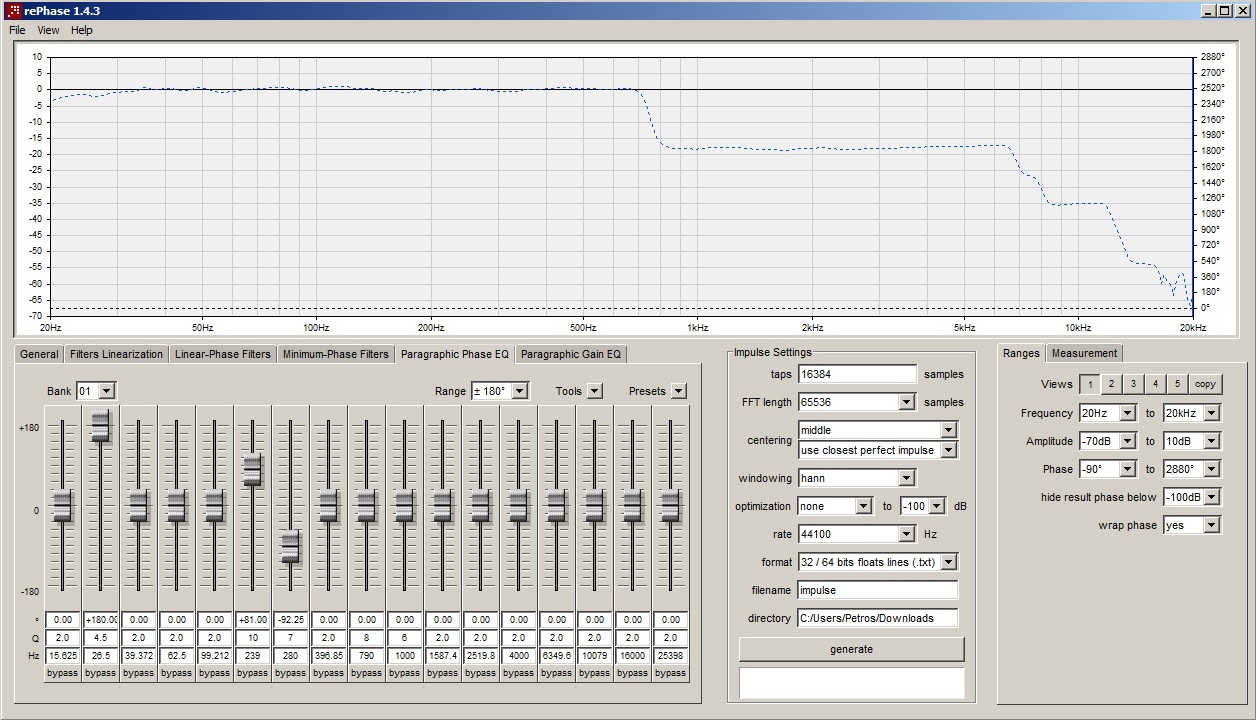Open the Help menu

click(82, 30)
